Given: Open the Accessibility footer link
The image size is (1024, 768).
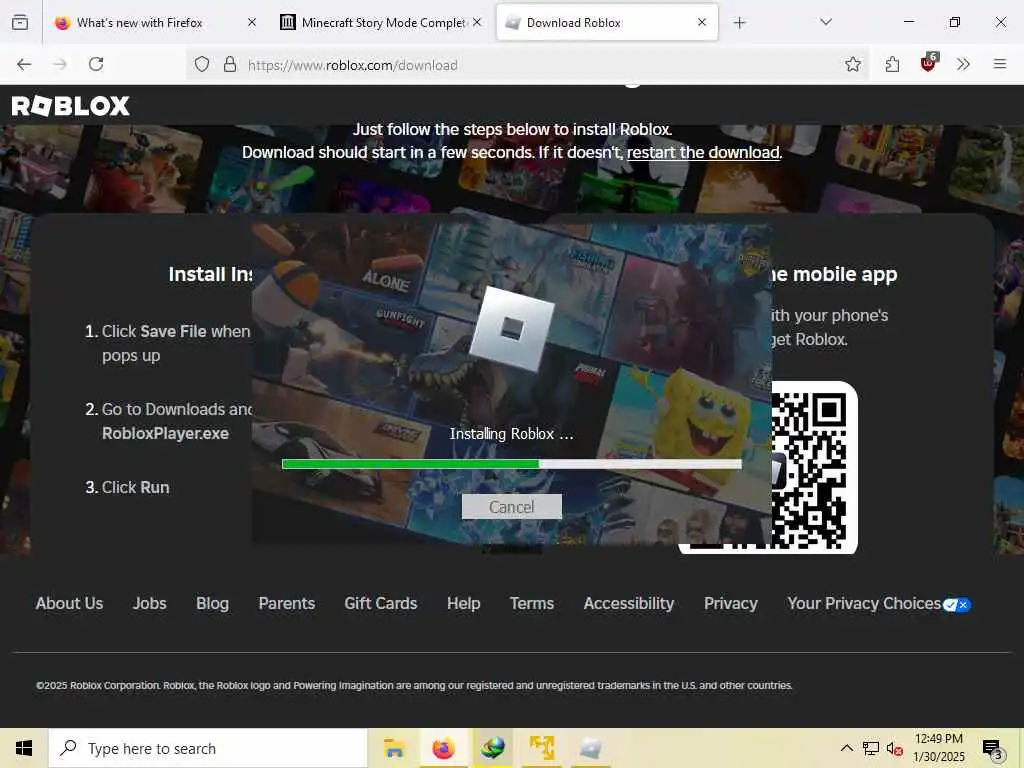Looking at the screenshot, I should click(629, 603).
